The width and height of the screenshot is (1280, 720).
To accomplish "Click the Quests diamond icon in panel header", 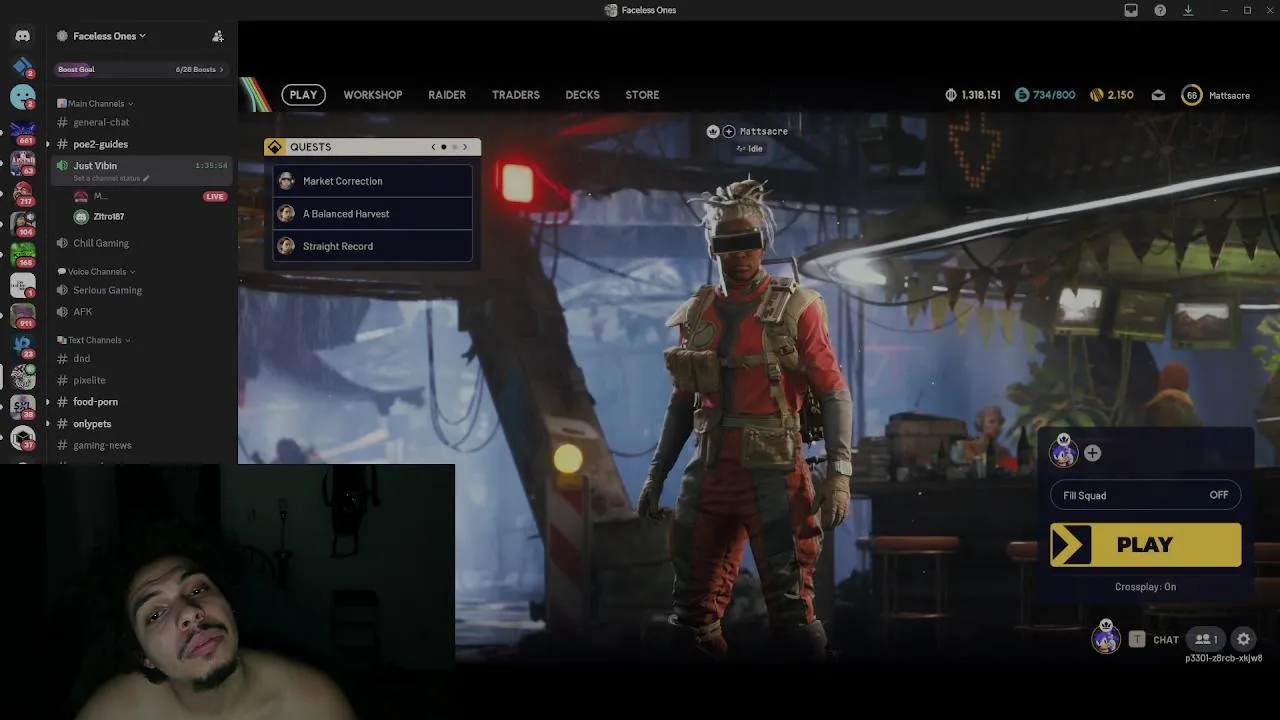I will click(275, 147).
